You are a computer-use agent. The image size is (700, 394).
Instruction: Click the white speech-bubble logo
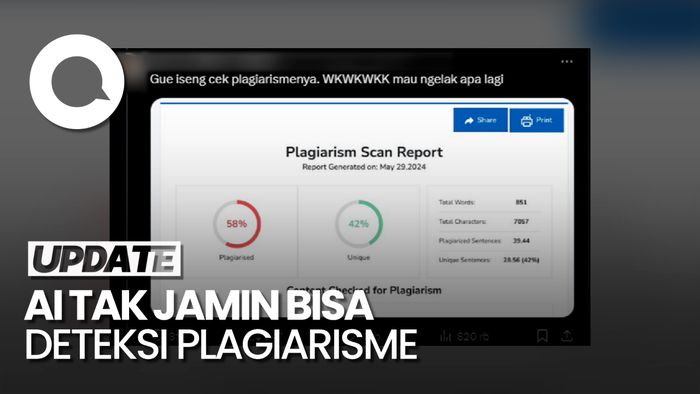pyautogui.click(x=77, y=82)
